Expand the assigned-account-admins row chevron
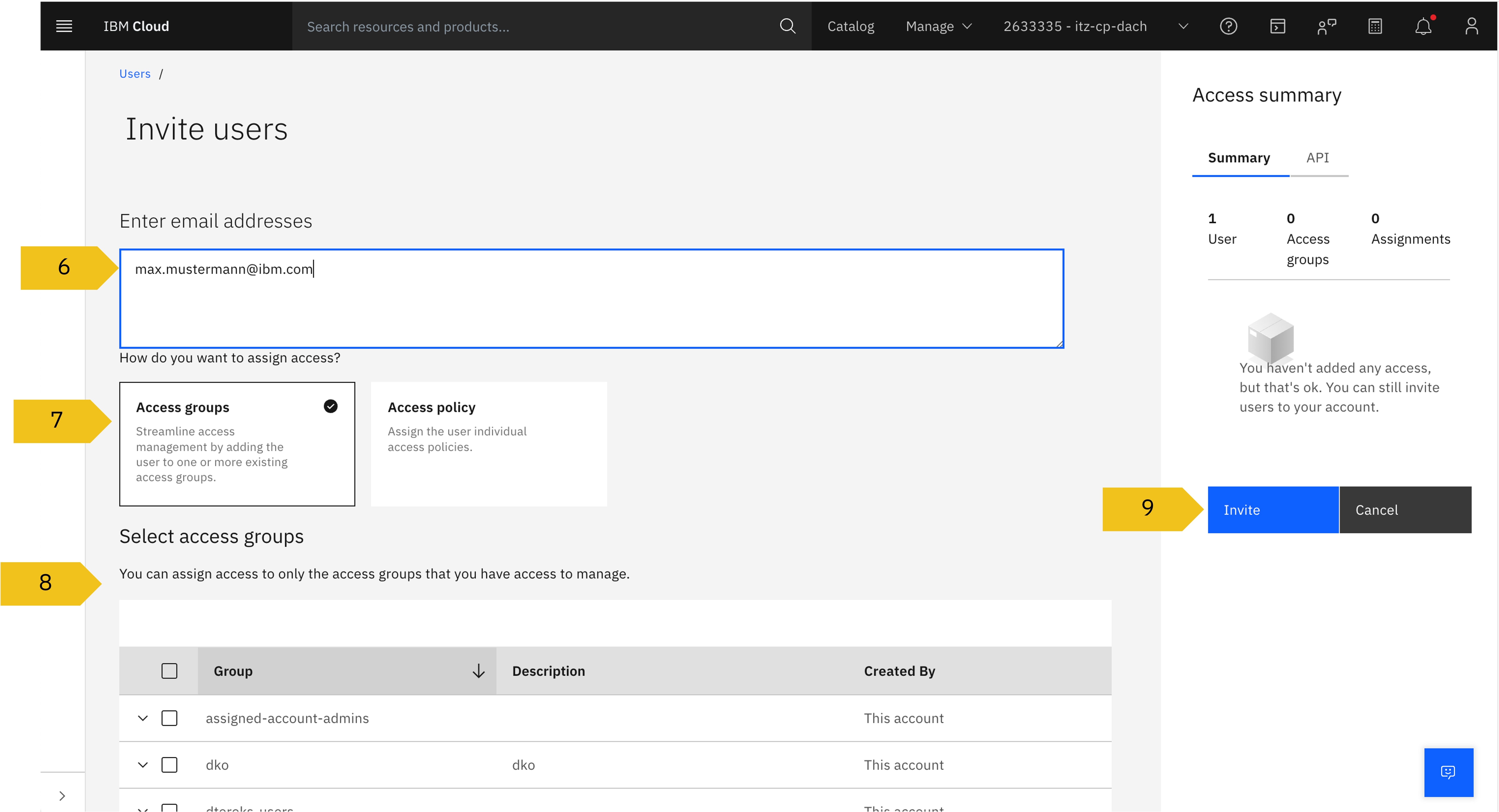Screen dimensions: 1499x812 [143, 718]
